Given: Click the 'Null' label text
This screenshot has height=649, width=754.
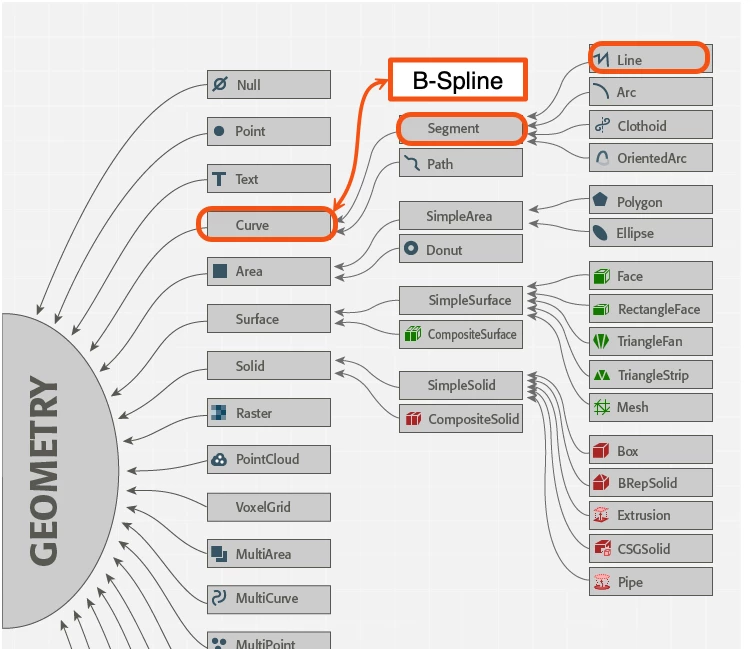Looking at the screenshot, I should click(249, 85).
